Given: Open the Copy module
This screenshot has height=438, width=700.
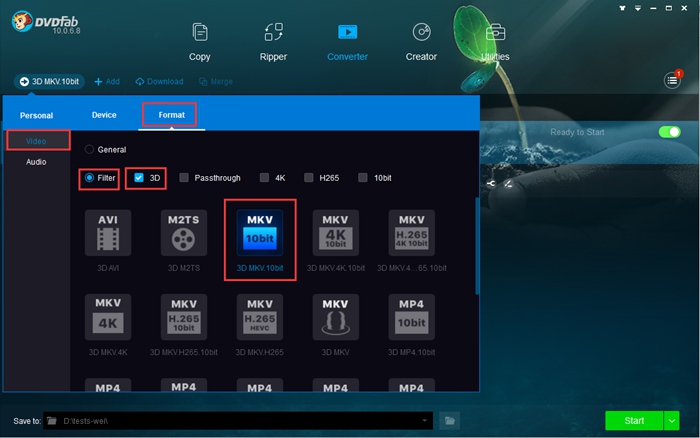Looking at the screenshot, I should point(200,42).
